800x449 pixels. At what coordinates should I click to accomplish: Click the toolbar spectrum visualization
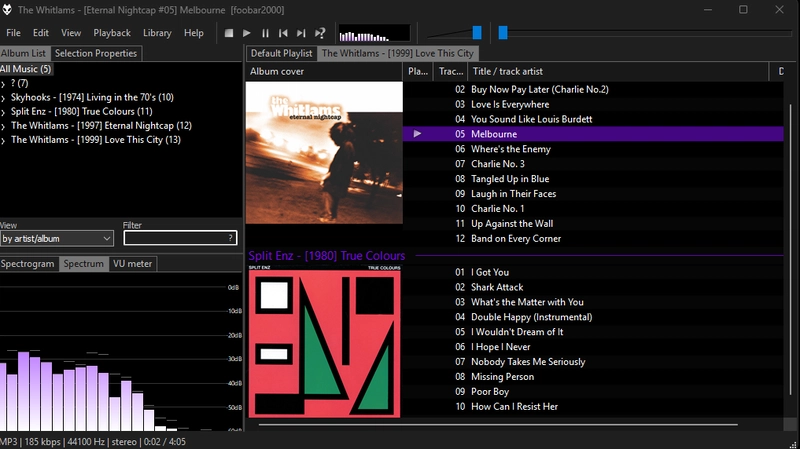pos(374,34)
